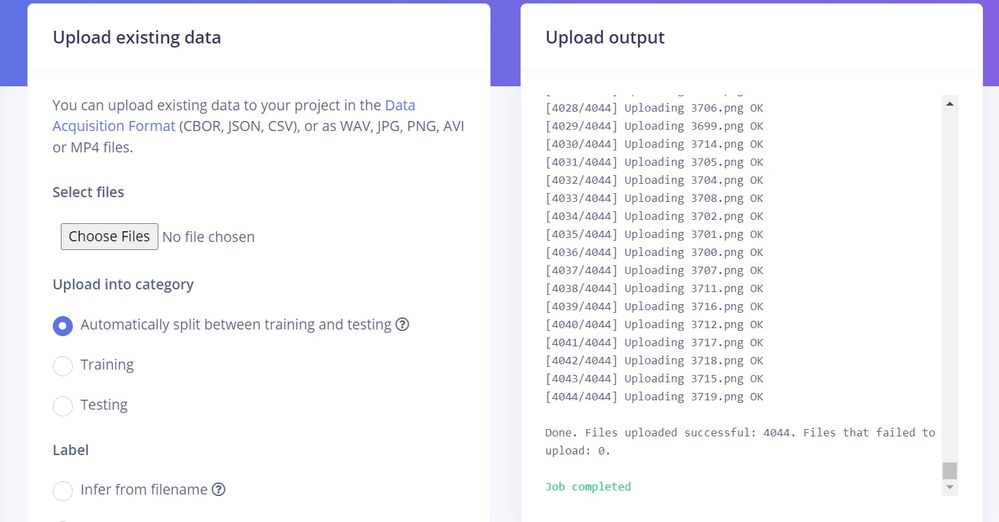This screenshot has height=522, width=999.
Task: Click help icon beside Automatically split option
Action: click(403, 324)
